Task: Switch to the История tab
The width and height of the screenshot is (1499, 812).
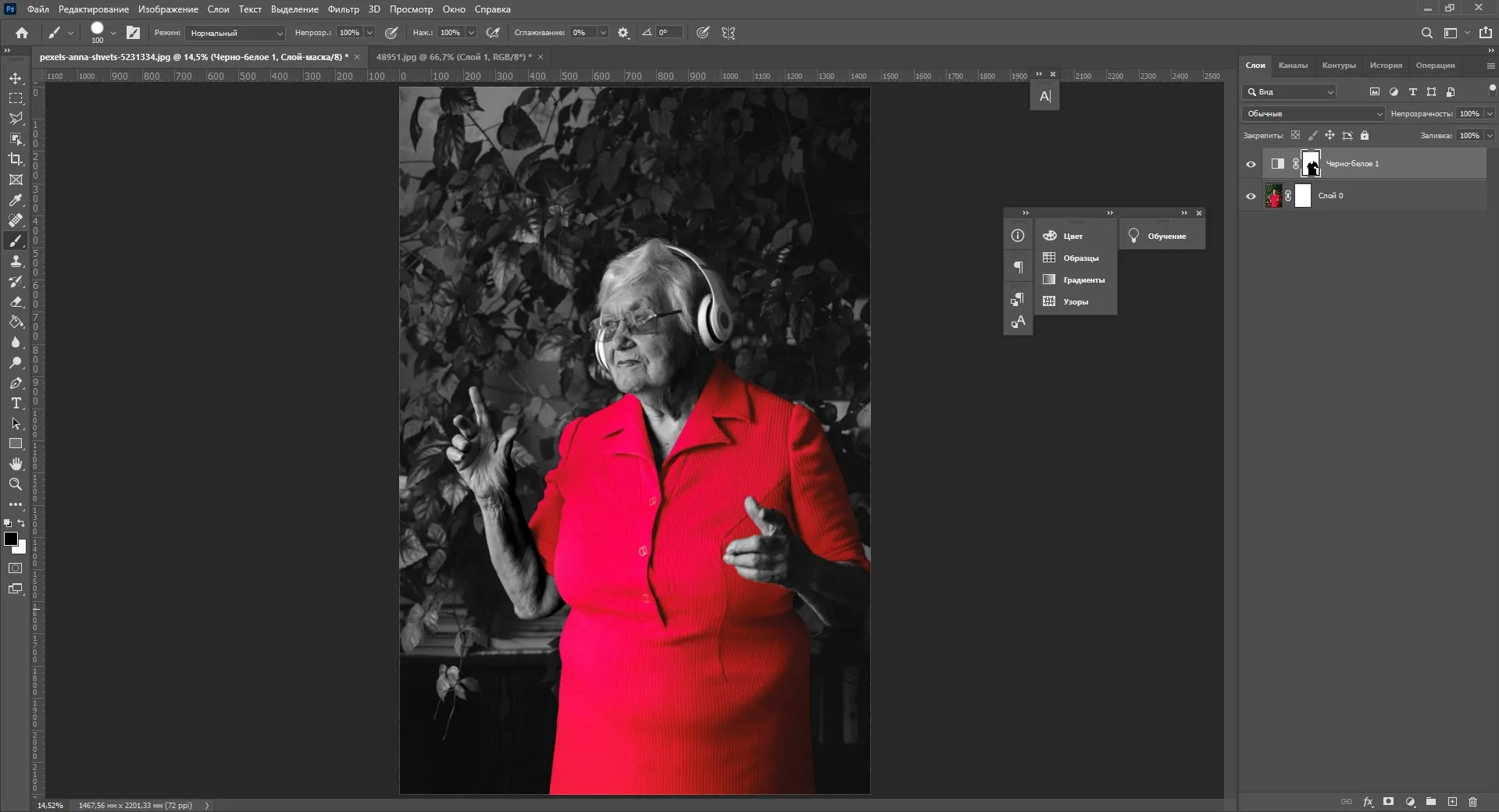Action: (1386, 66)
